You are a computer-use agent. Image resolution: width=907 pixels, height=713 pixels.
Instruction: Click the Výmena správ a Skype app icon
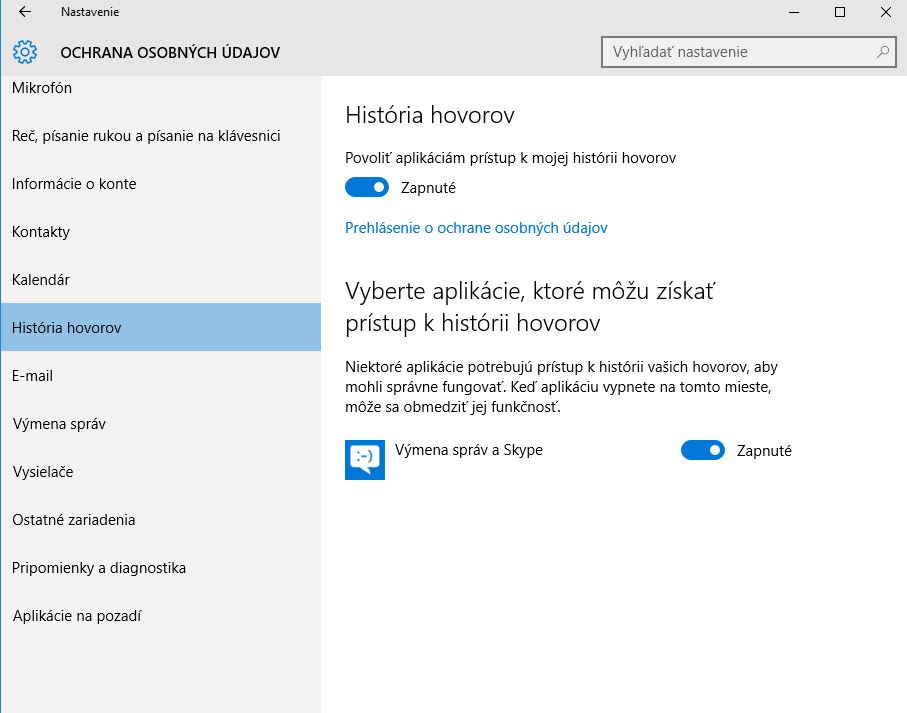[365, 460]
